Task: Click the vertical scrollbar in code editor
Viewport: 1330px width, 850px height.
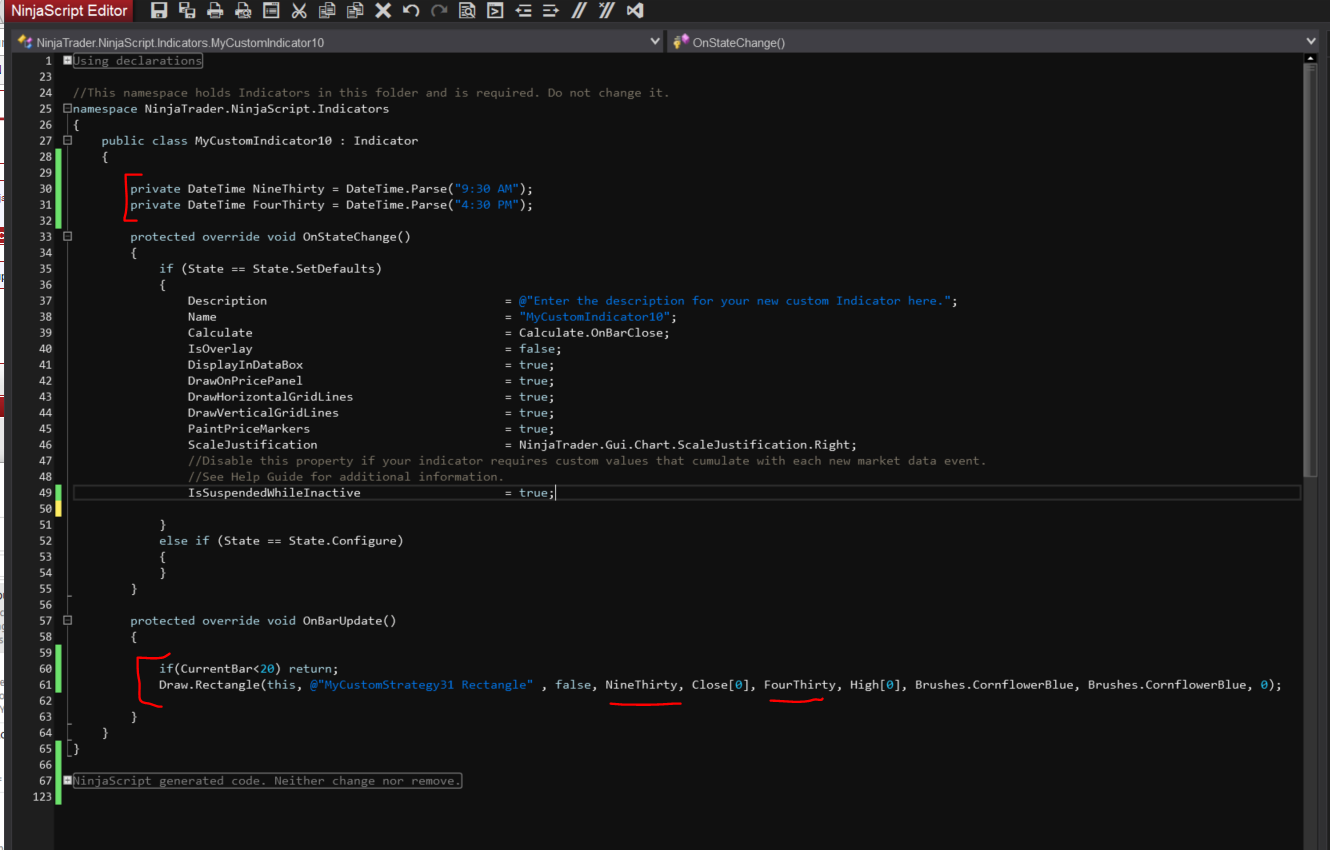Action: point(1311,270)
